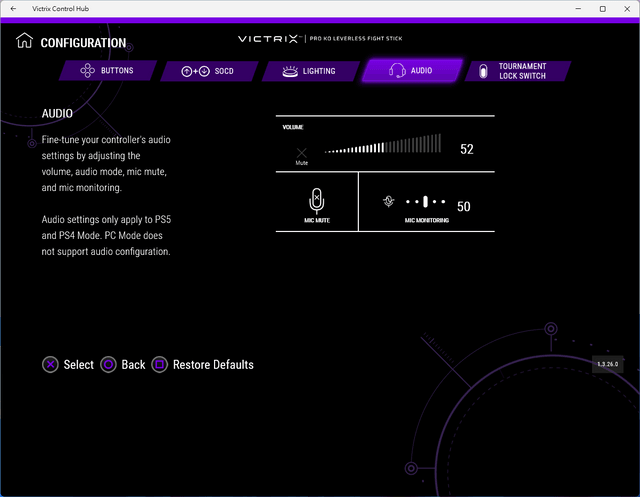Click the Victrix logo at top

point(269,39)
